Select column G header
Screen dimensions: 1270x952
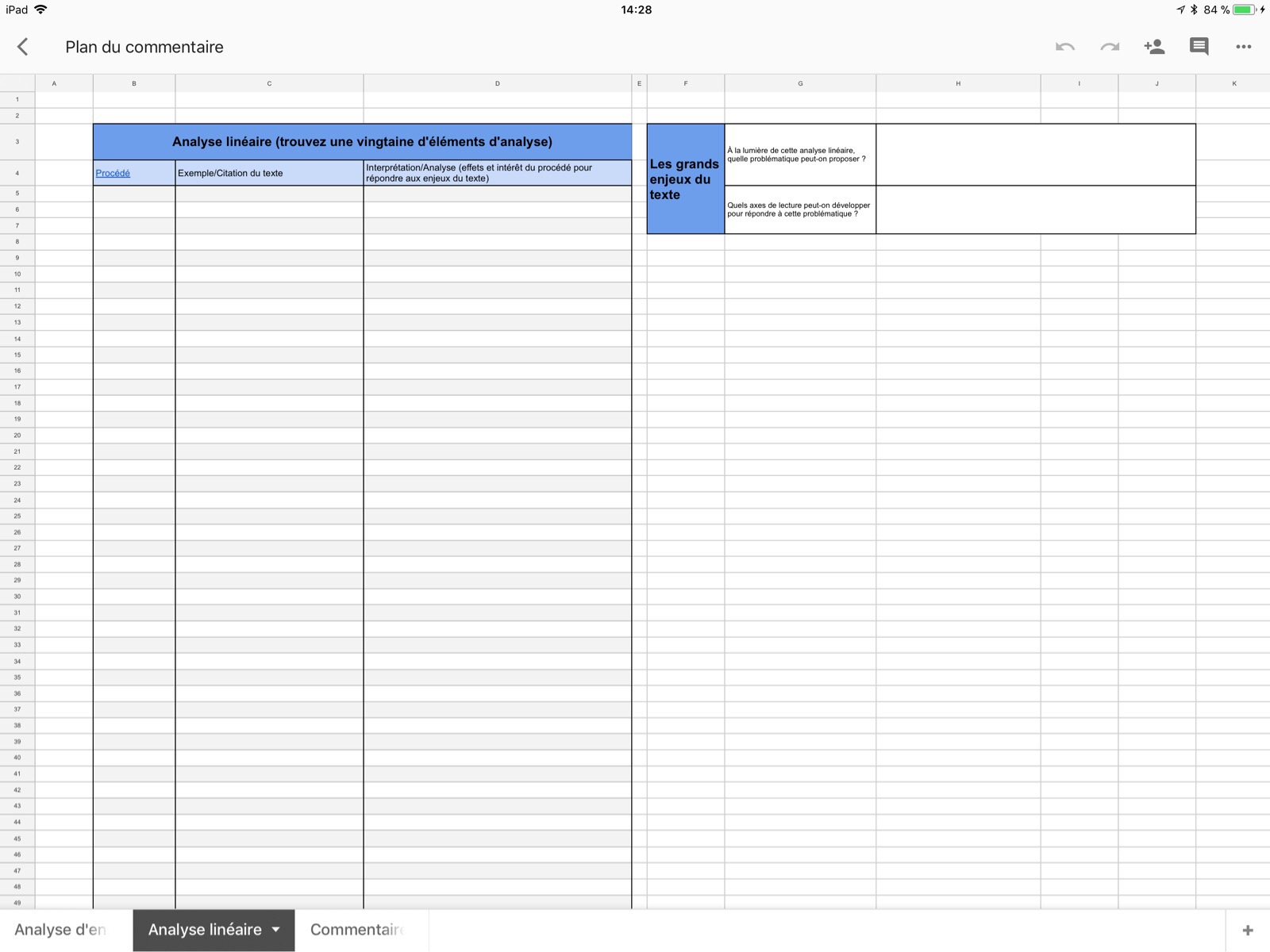pos(800,83)
